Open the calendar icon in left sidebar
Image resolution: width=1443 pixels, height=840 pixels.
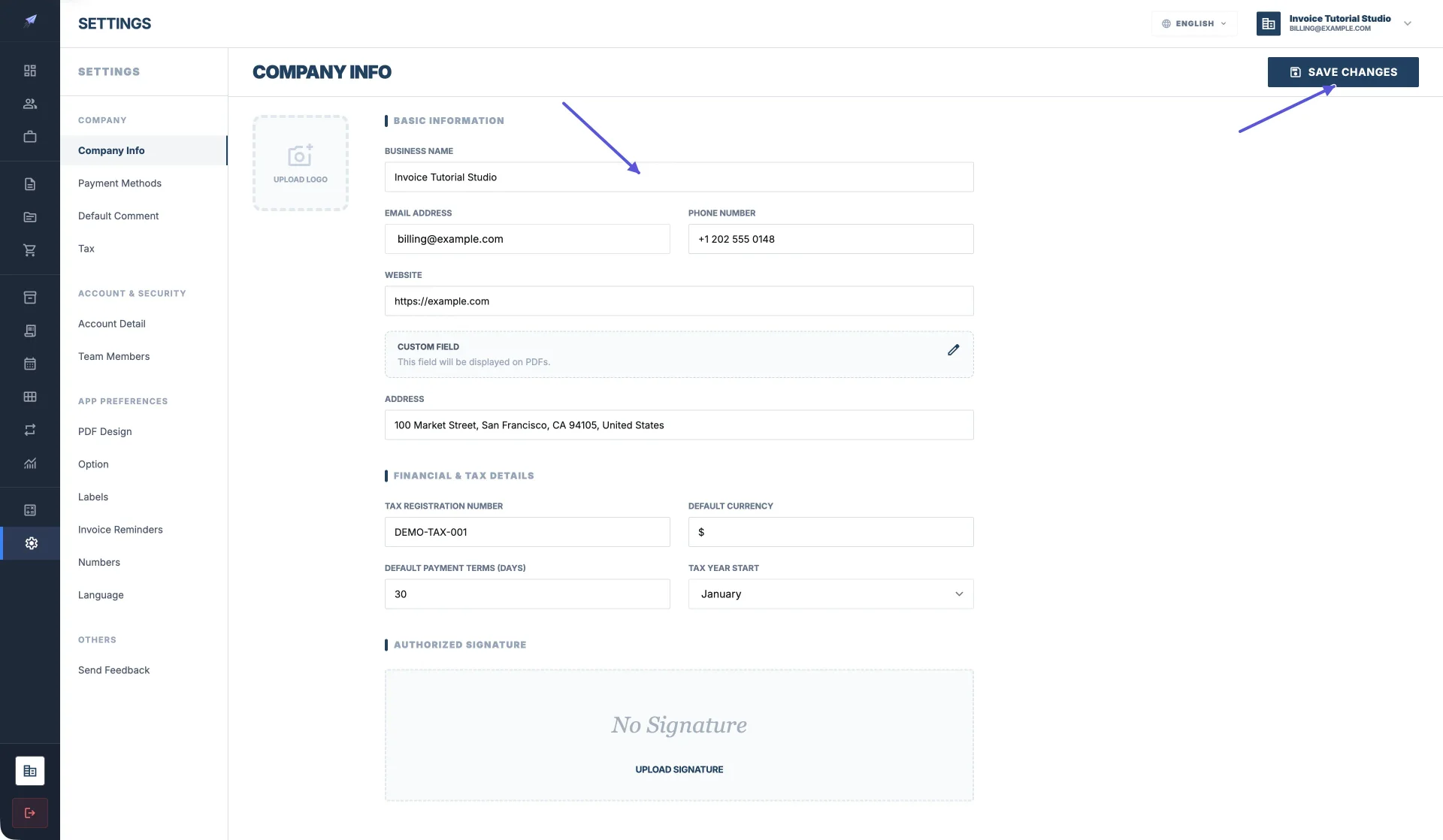(30, 364)
